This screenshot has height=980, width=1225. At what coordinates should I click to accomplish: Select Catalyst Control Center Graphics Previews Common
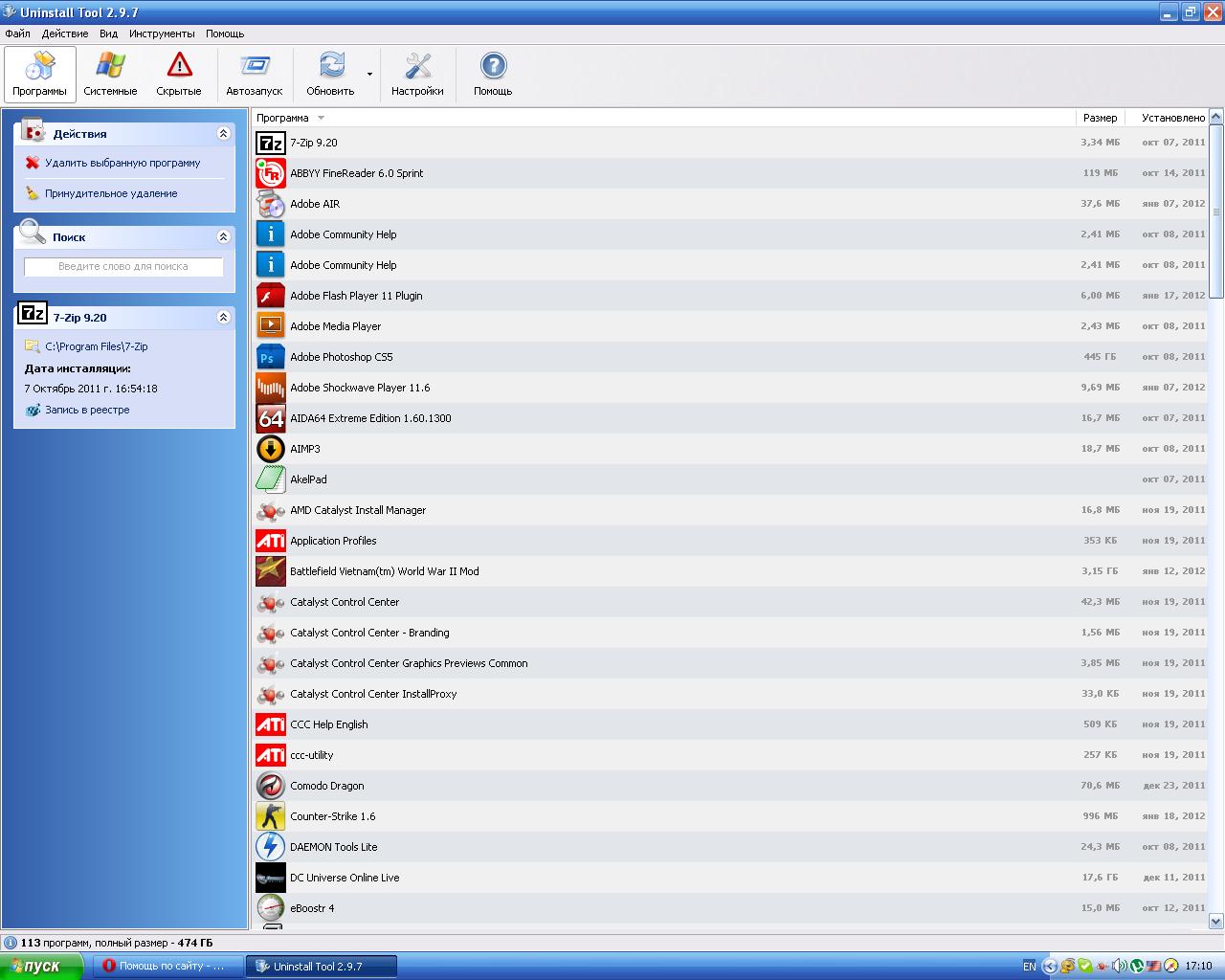click(730, 663)
